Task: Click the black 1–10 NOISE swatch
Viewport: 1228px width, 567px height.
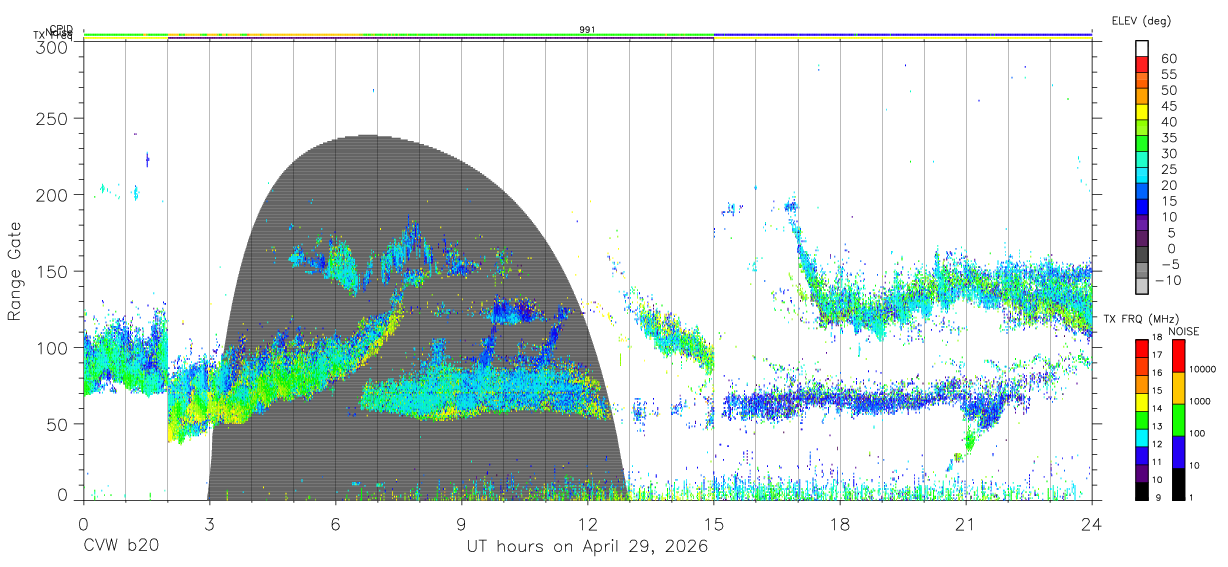Action: (x=1178, y=483)
